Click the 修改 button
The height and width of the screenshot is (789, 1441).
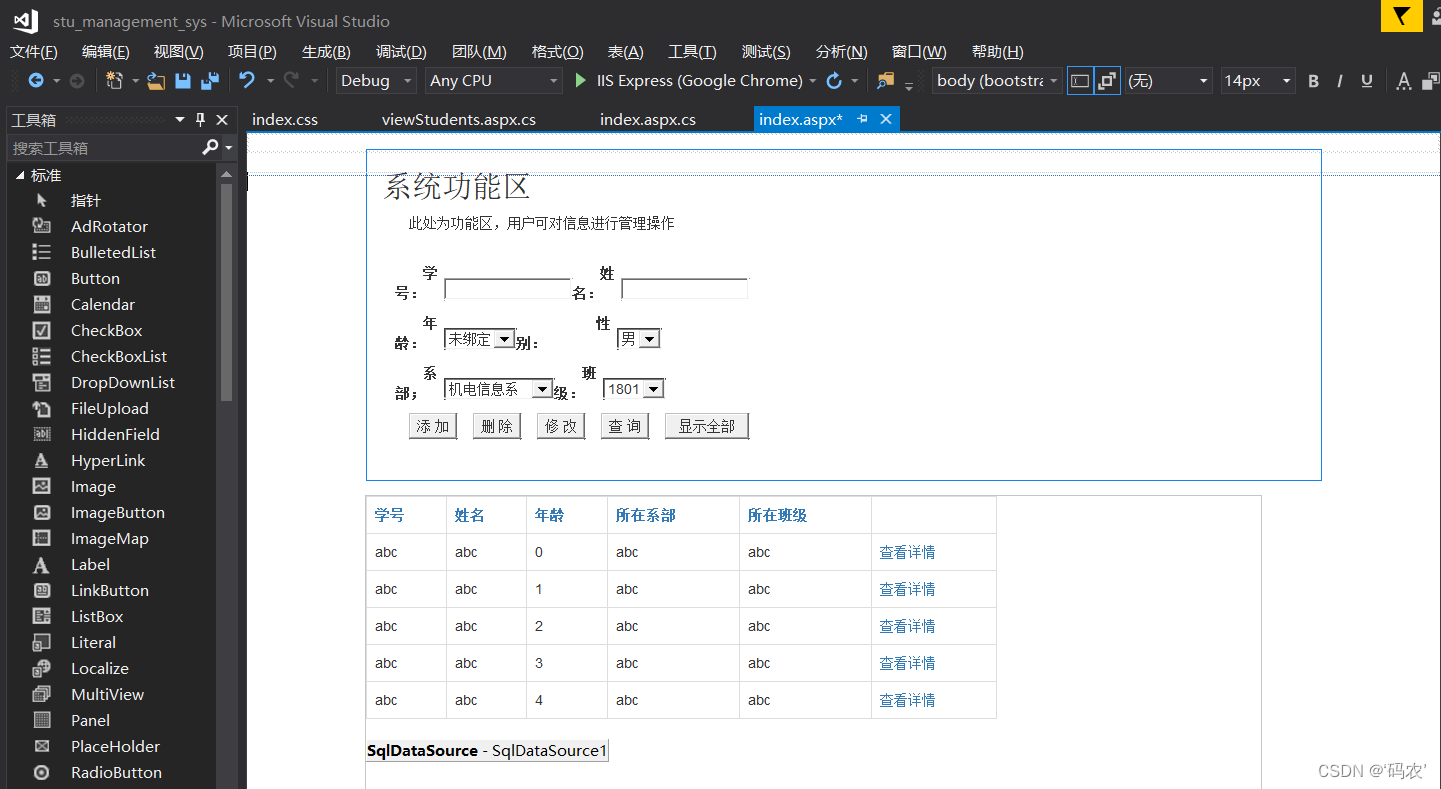click(561, 426)
